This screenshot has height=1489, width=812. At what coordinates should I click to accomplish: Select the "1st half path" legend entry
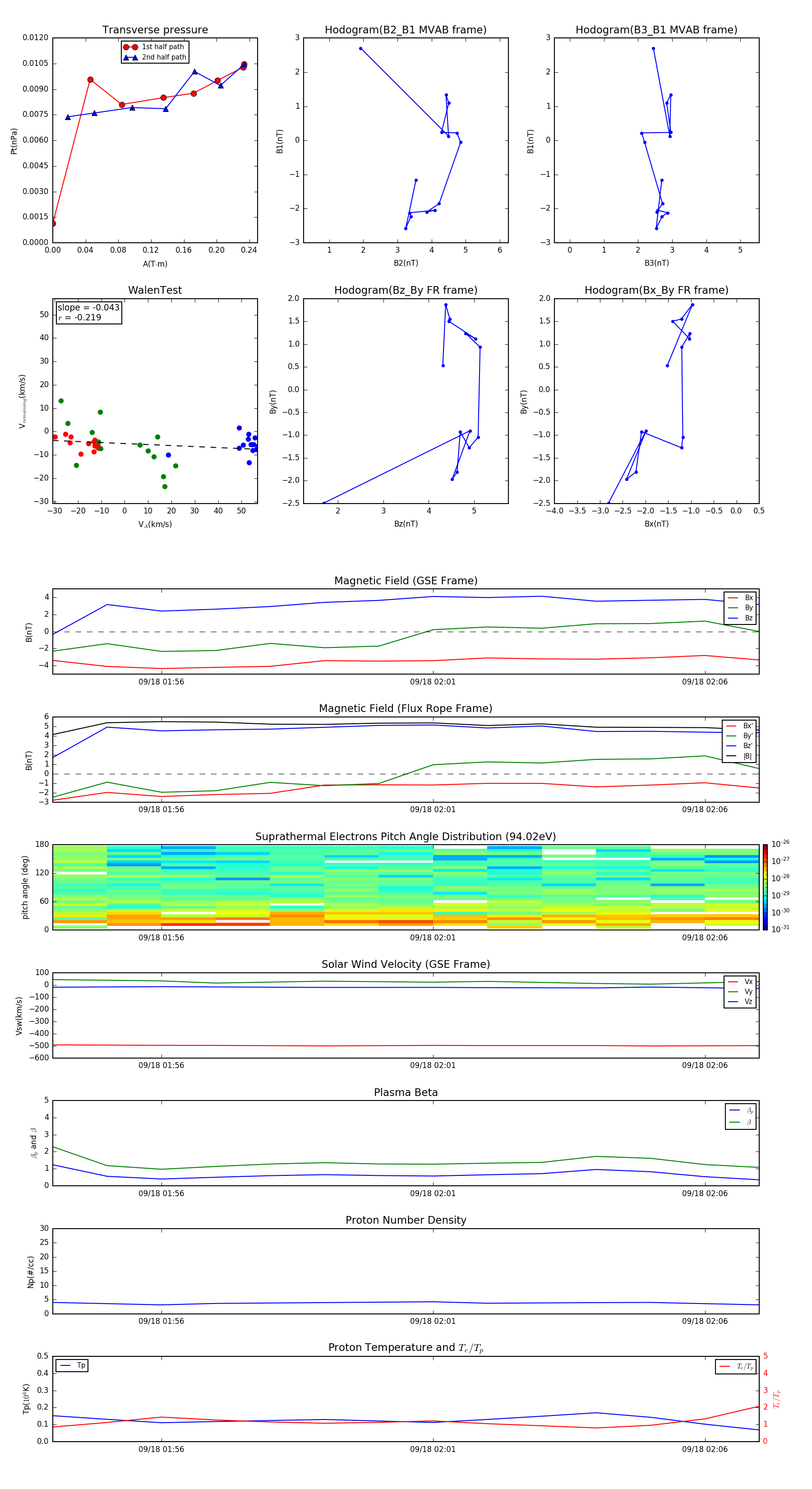point(154,47)
